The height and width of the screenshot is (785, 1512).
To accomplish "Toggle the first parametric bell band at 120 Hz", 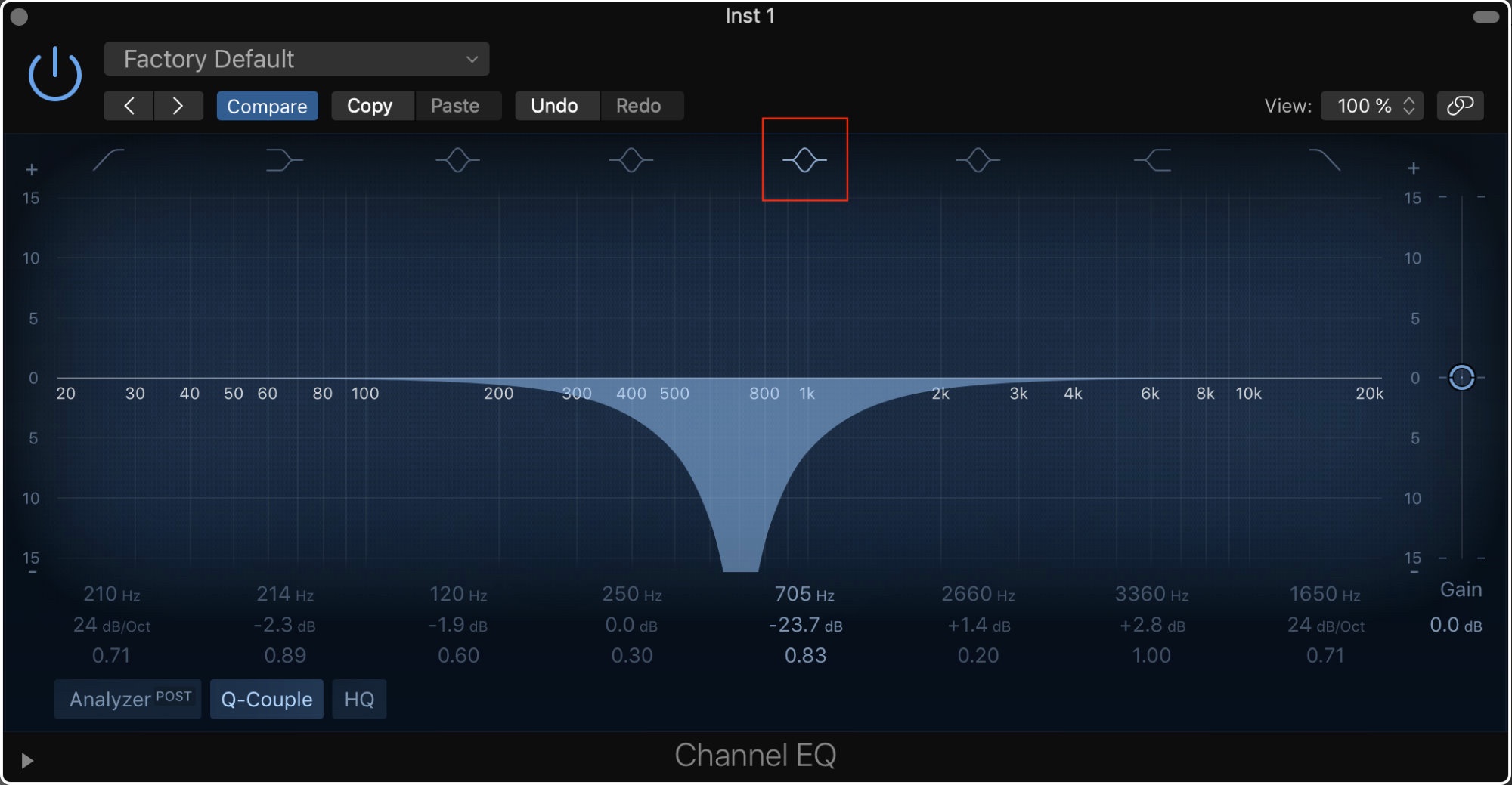I will (x=458, y=160).
